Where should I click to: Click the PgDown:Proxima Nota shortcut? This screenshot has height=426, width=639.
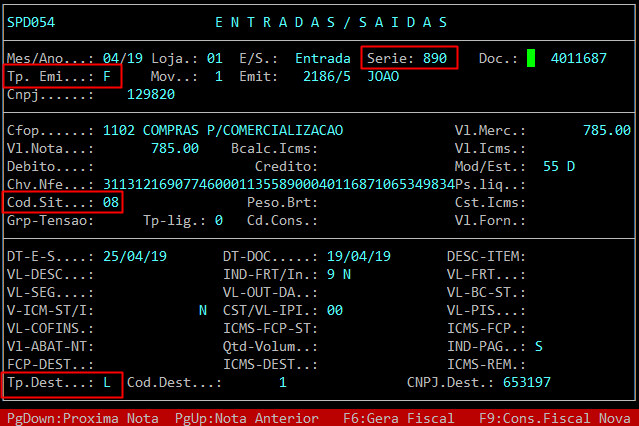83,418
